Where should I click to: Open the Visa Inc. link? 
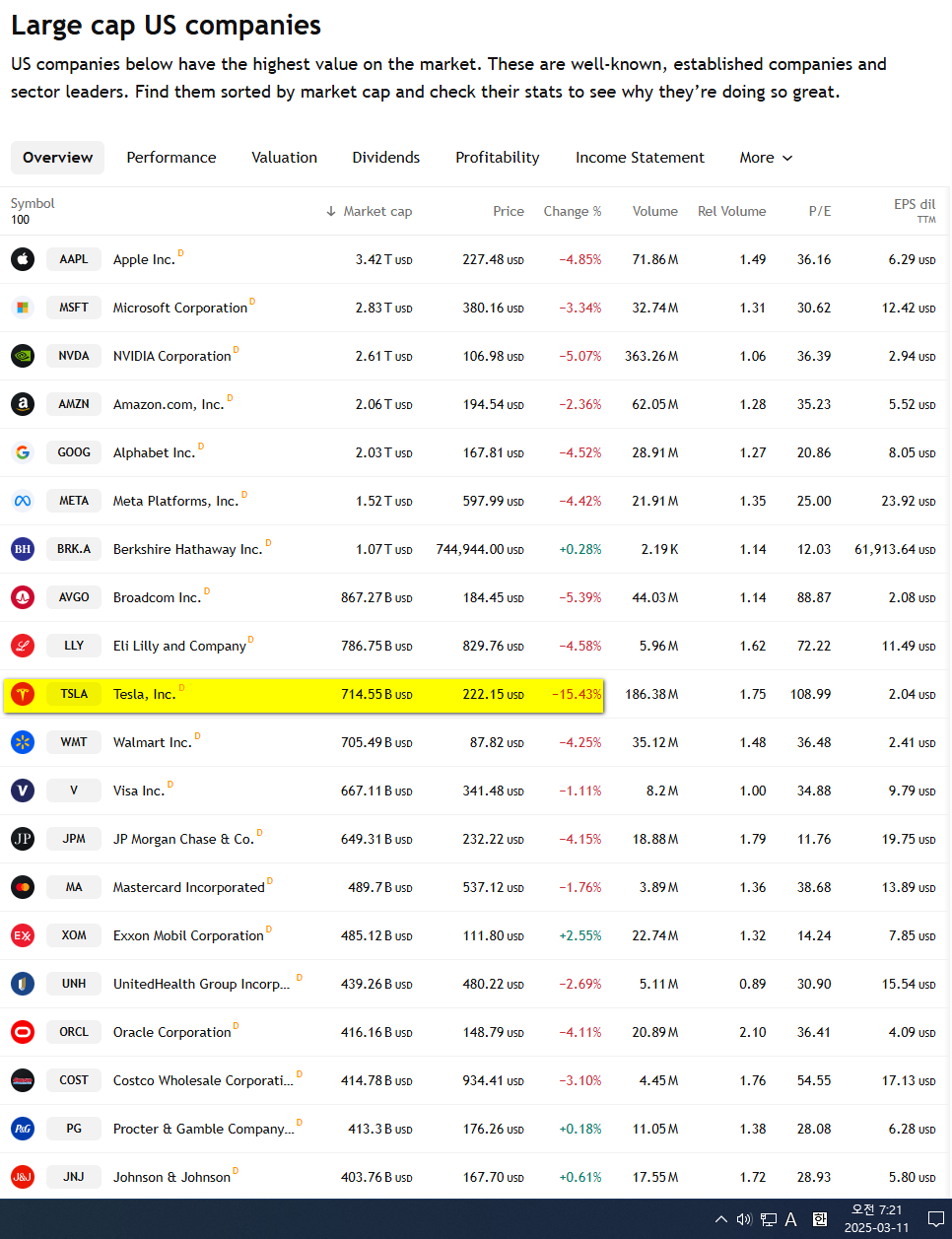coord(139,791)
